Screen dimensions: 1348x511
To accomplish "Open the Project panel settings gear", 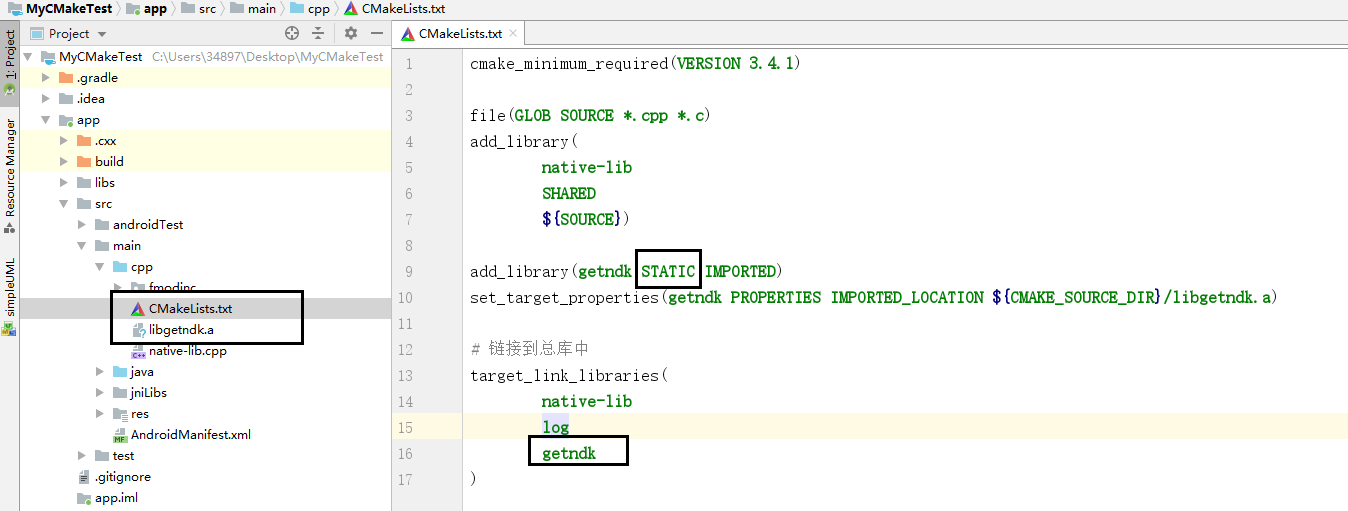I will [350, 33].
